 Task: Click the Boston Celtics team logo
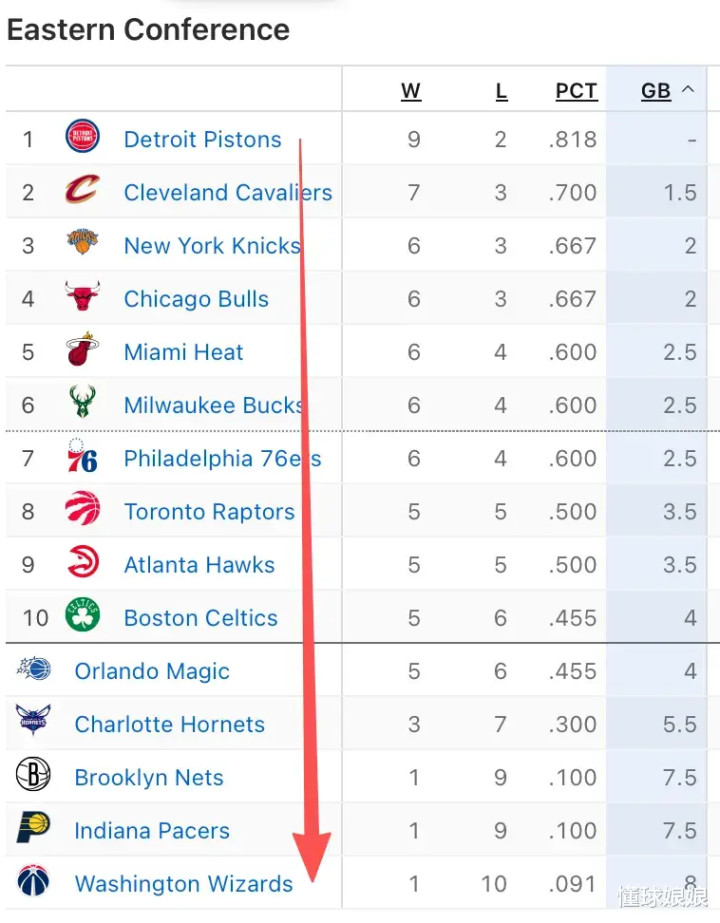[x=83, y=616]
